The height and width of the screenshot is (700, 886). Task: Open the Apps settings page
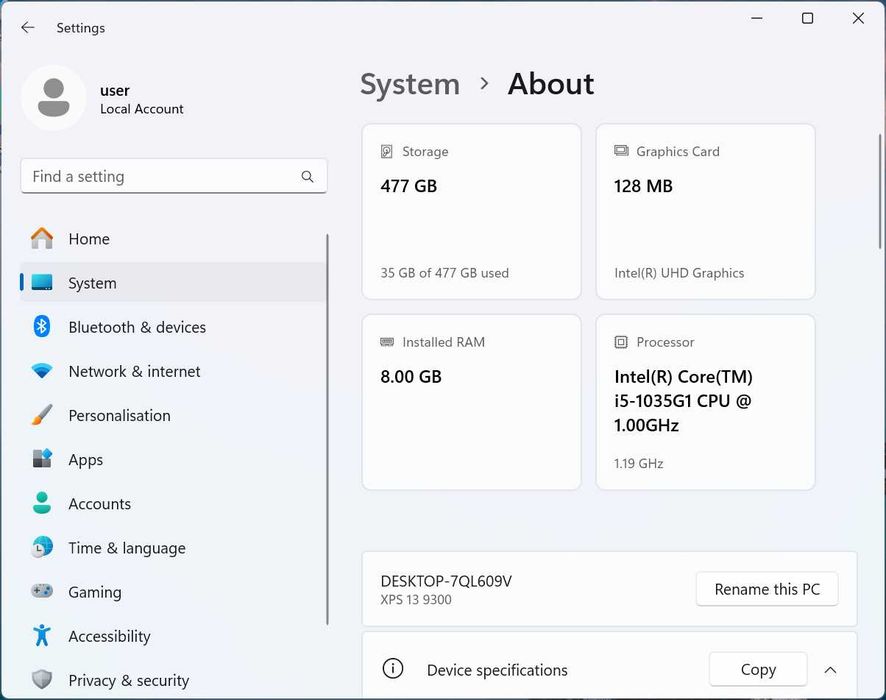pos(85,460)
